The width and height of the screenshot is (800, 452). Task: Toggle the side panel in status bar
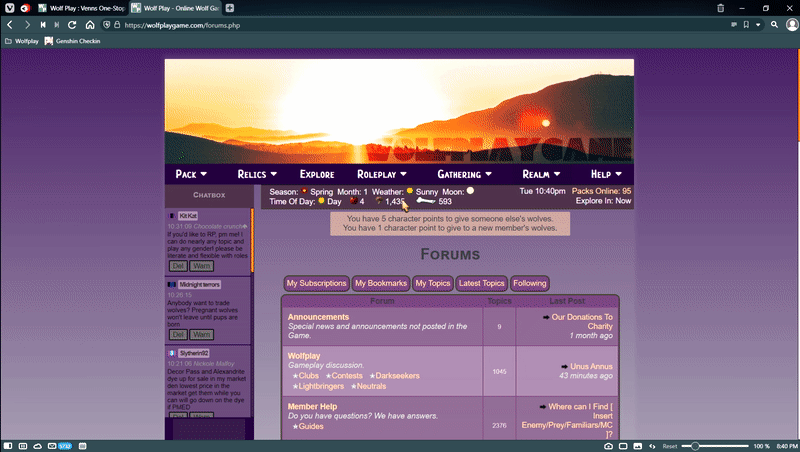tap(8, 446)
